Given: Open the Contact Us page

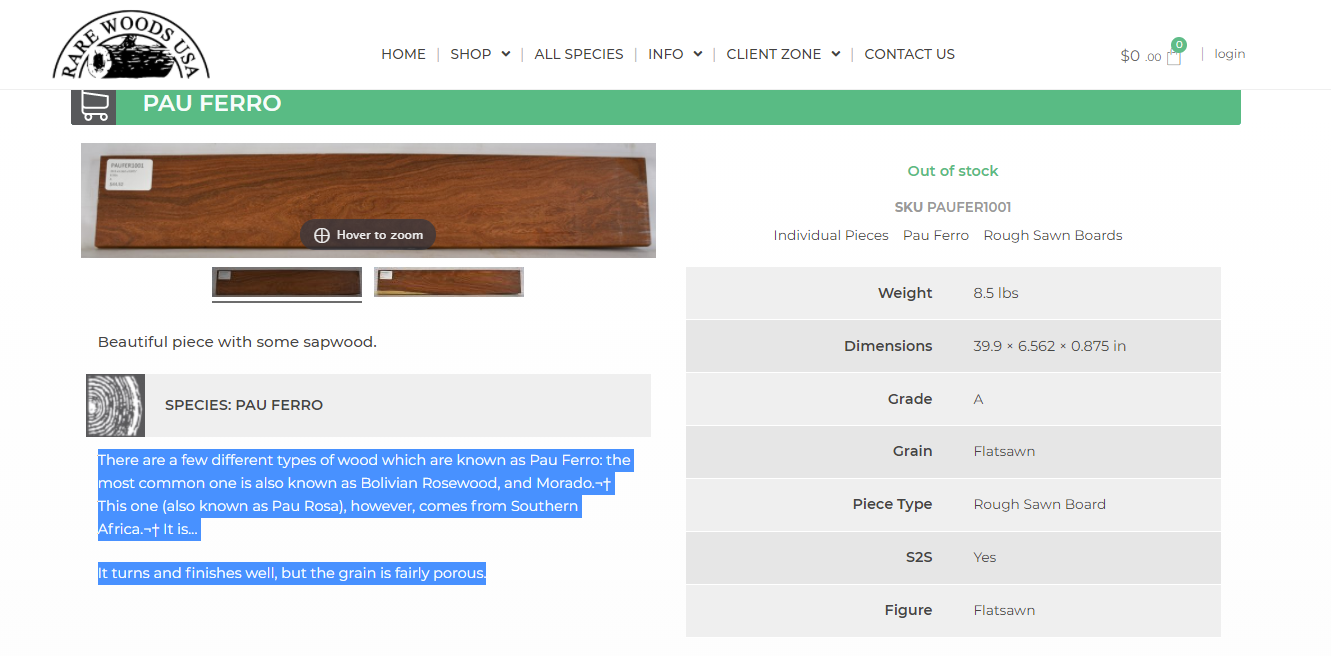Looking at the screenshot, I should [909, 54].
